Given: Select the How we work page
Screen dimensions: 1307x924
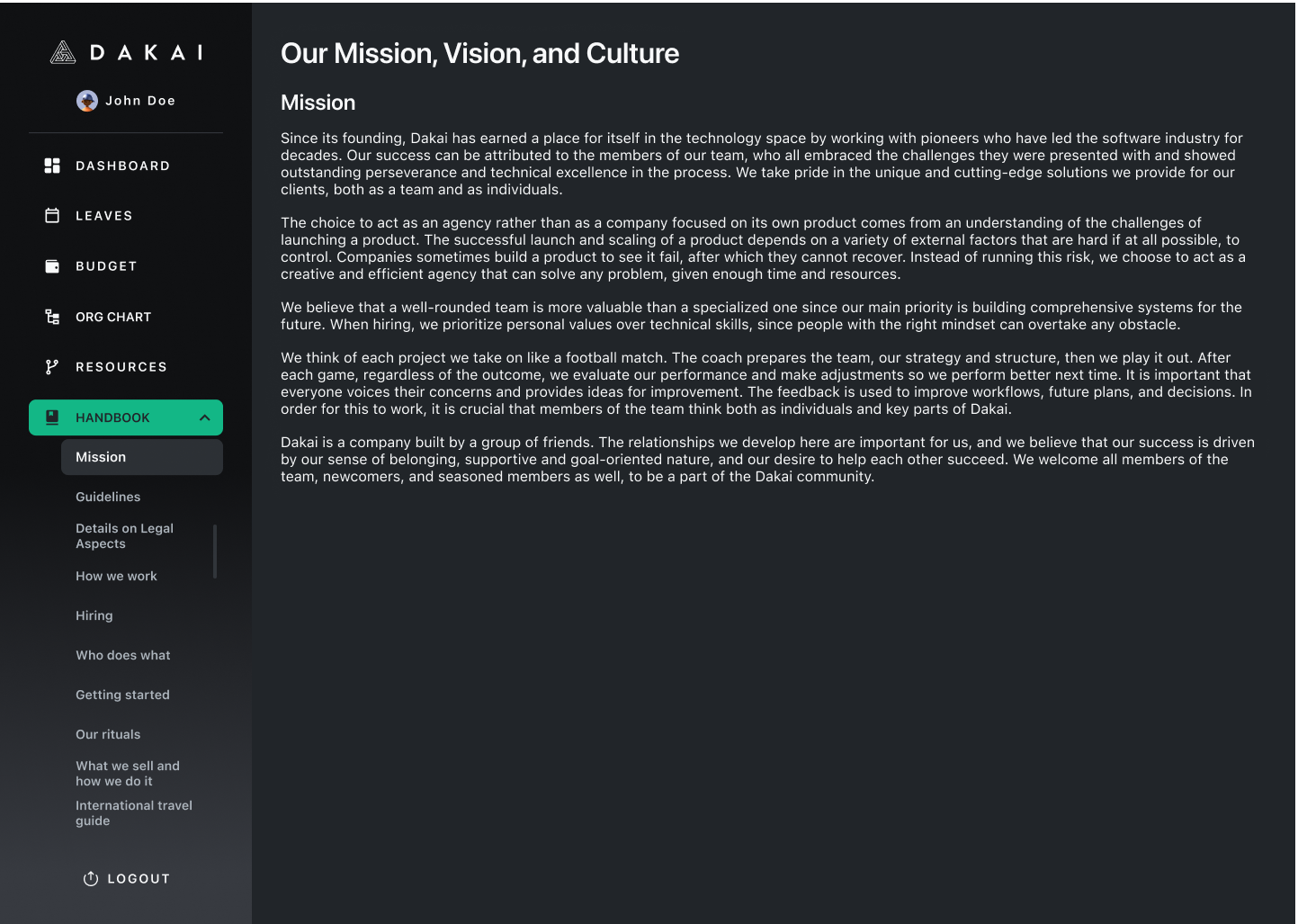Looking at the screenshot, I should pyautogui.click(x=116, y=576).
